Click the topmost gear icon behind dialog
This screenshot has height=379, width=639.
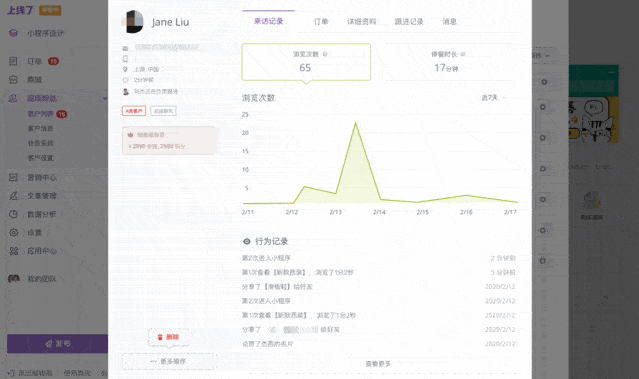click(x=544, y=82)
